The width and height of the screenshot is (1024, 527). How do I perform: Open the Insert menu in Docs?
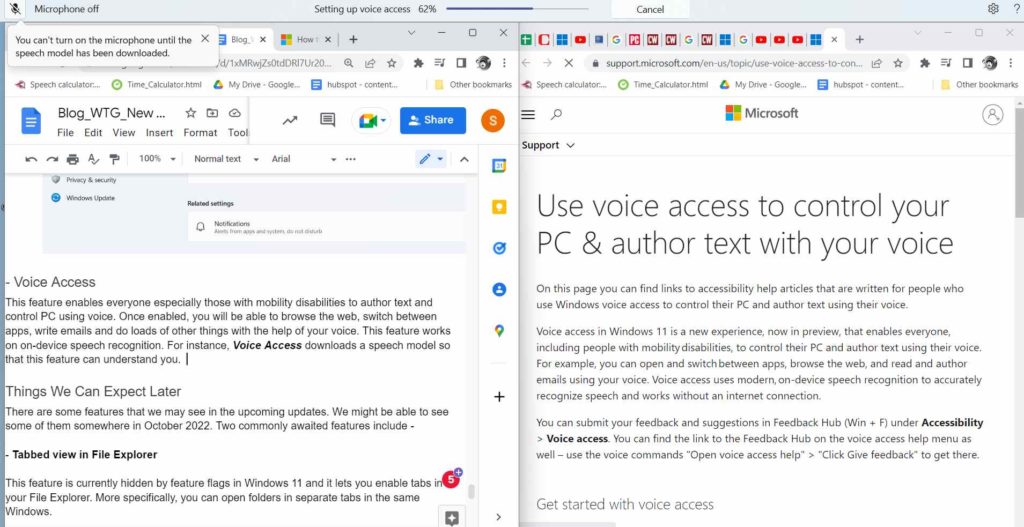pyautogui.click(x=159, y=133)
